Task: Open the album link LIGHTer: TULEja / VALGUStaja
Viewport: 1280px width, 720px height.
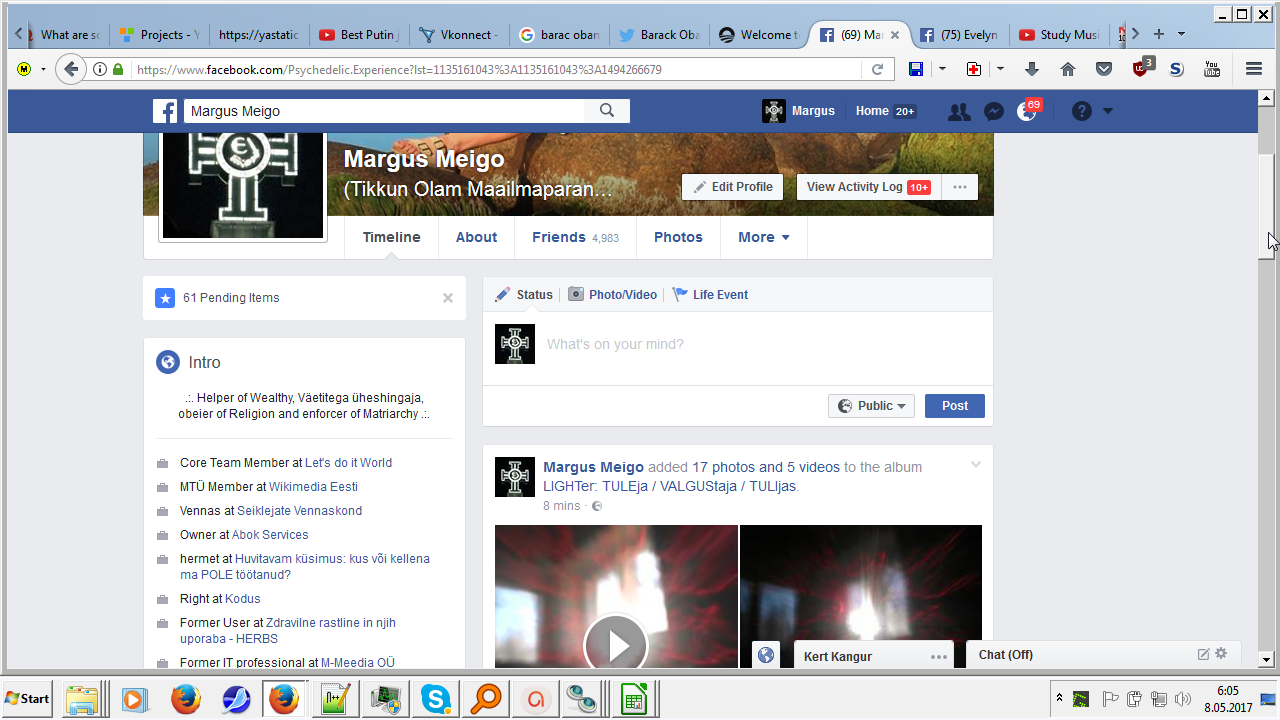Action: [x=669, y=487]
